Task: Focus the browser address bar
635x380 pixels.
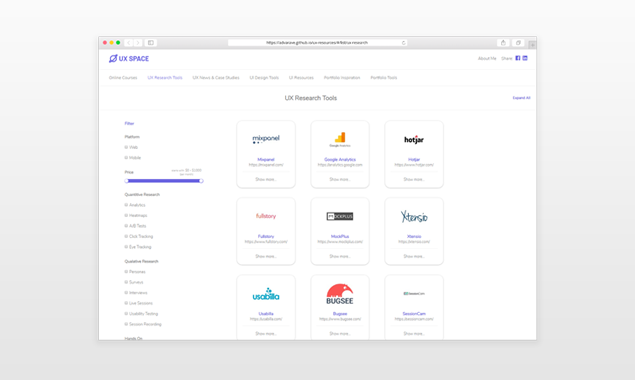Action: point(317,43)
